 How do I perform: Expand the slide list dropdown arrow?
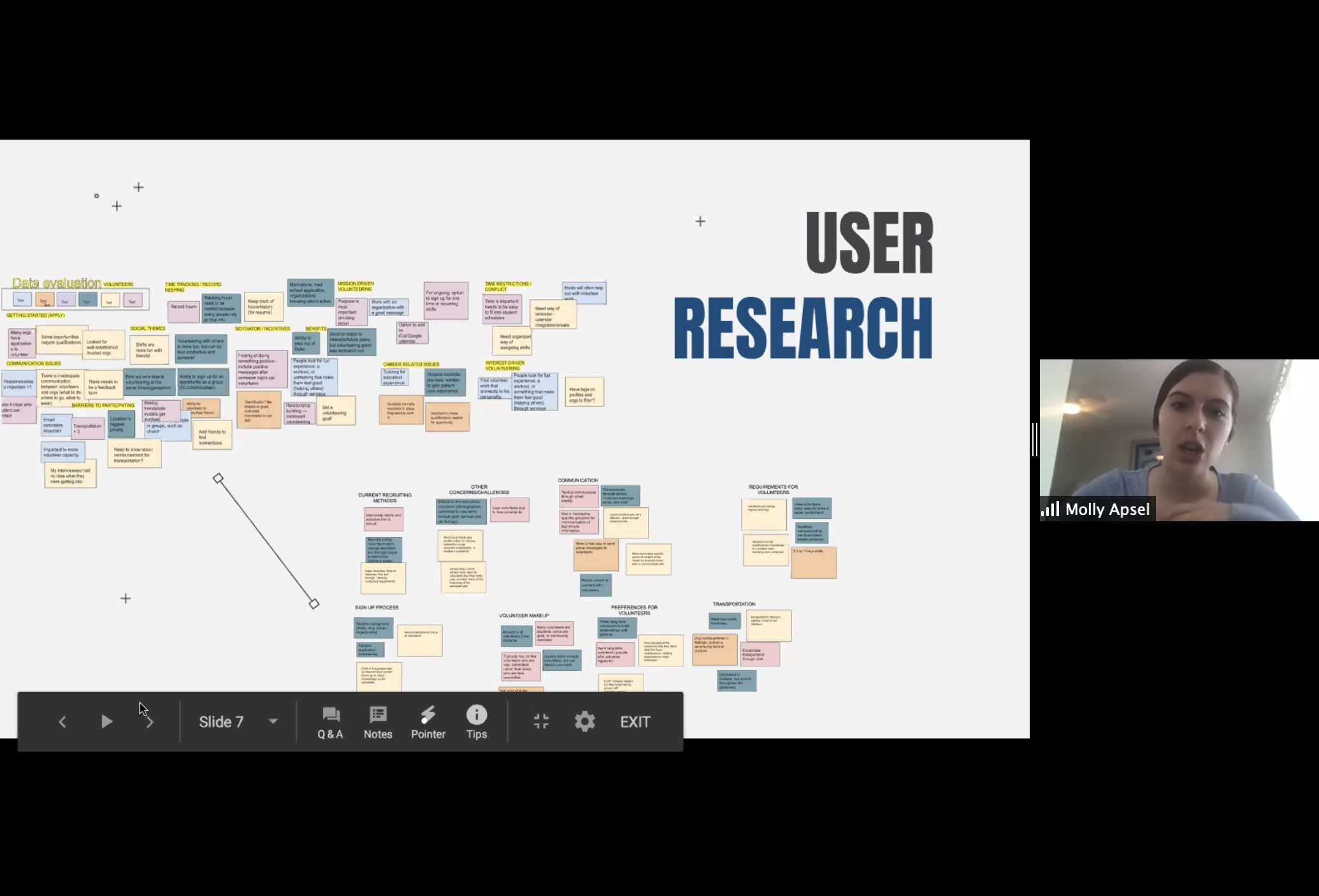[273, 722]
